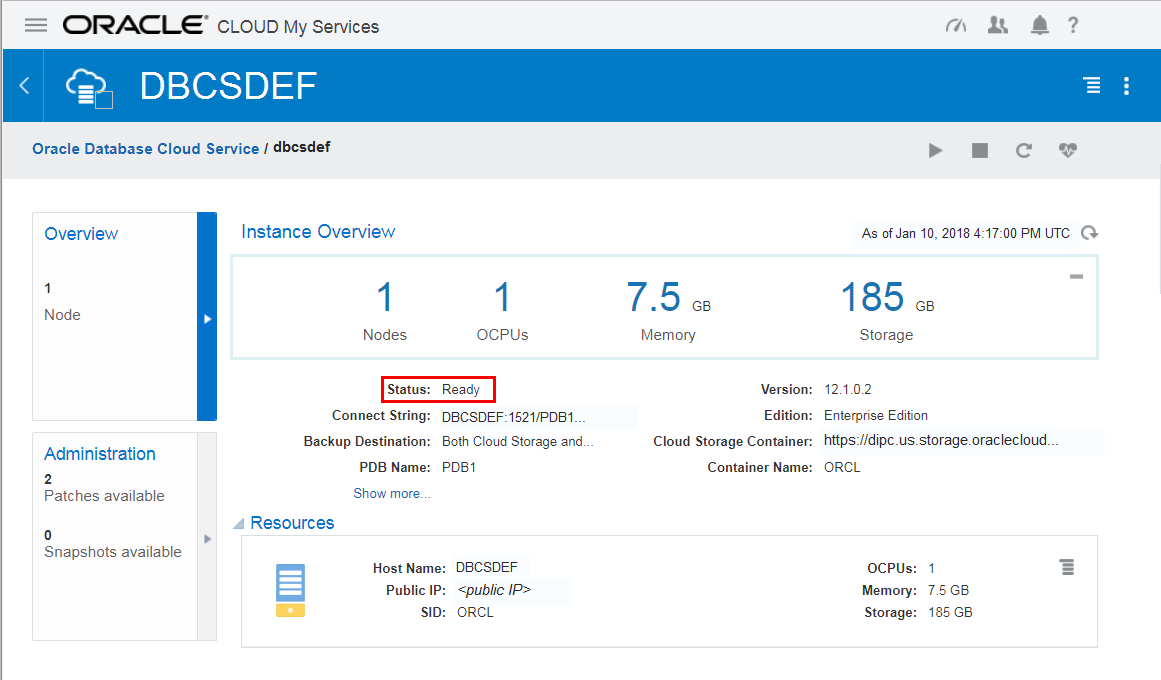
Task: Click the SID ORCL value
Action: click(475, 613)
